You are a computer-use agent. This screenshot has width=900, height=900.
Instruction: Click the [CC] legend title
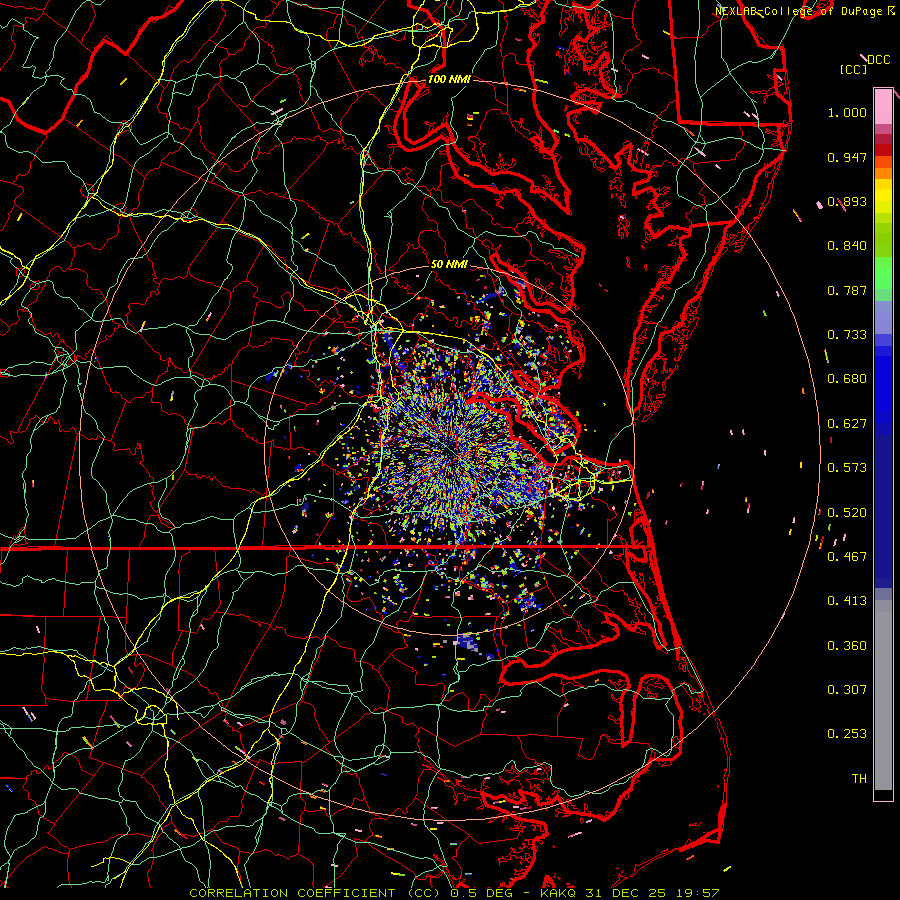click(x=853, y=69)
